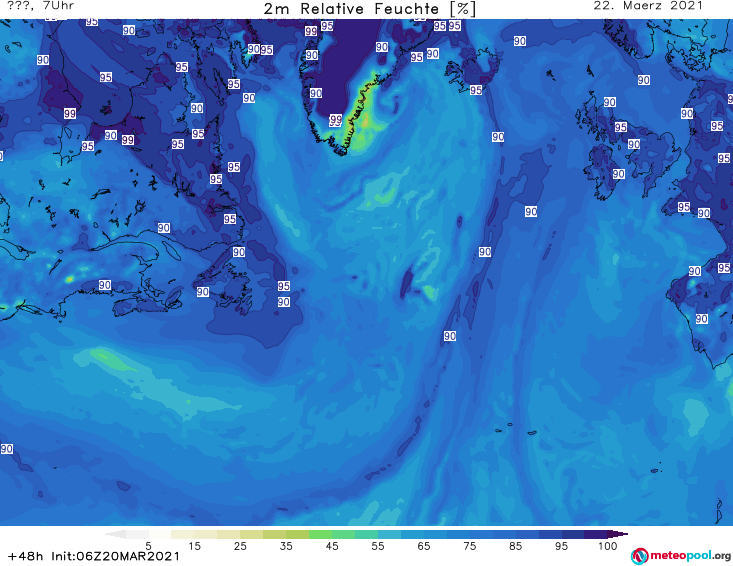This screenshot has height=566, width=733.
Task: Click the '???, 7Uhr' time label
Action: 41,6
